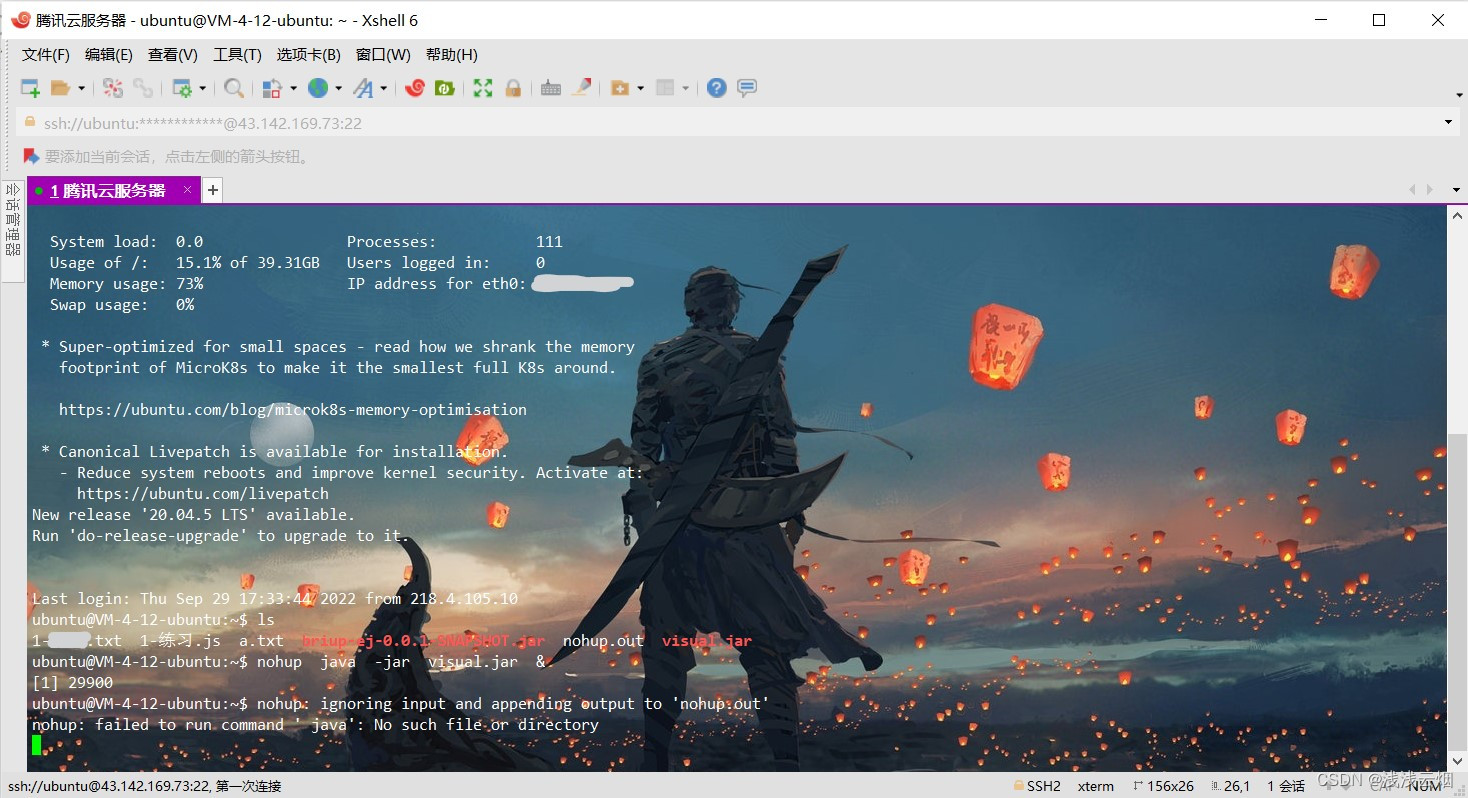Screen dimensions: 1468x798
Task: Click the toolbar overflow arrow at right
Action: (1459, 95)
